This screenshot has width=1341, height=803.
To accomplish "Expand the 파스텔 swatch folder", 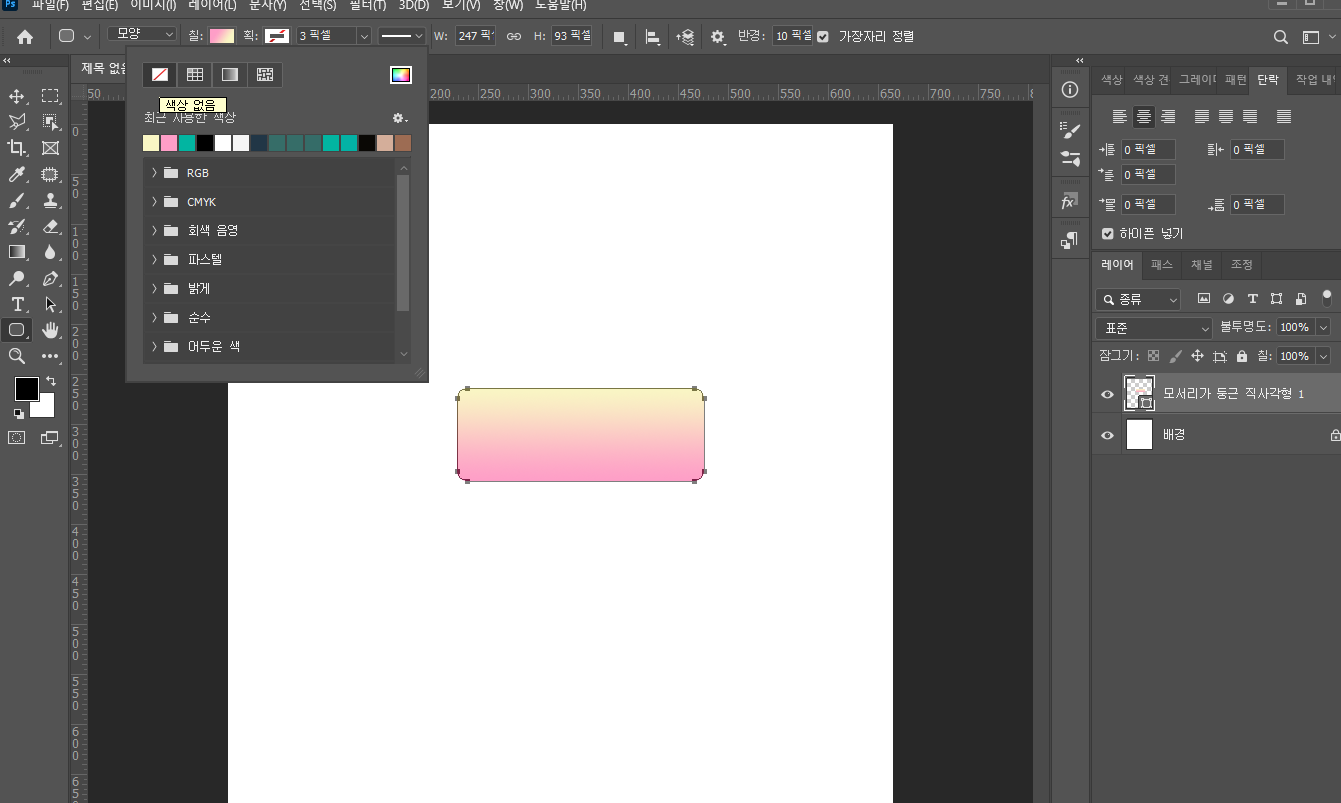I will 154,260.
